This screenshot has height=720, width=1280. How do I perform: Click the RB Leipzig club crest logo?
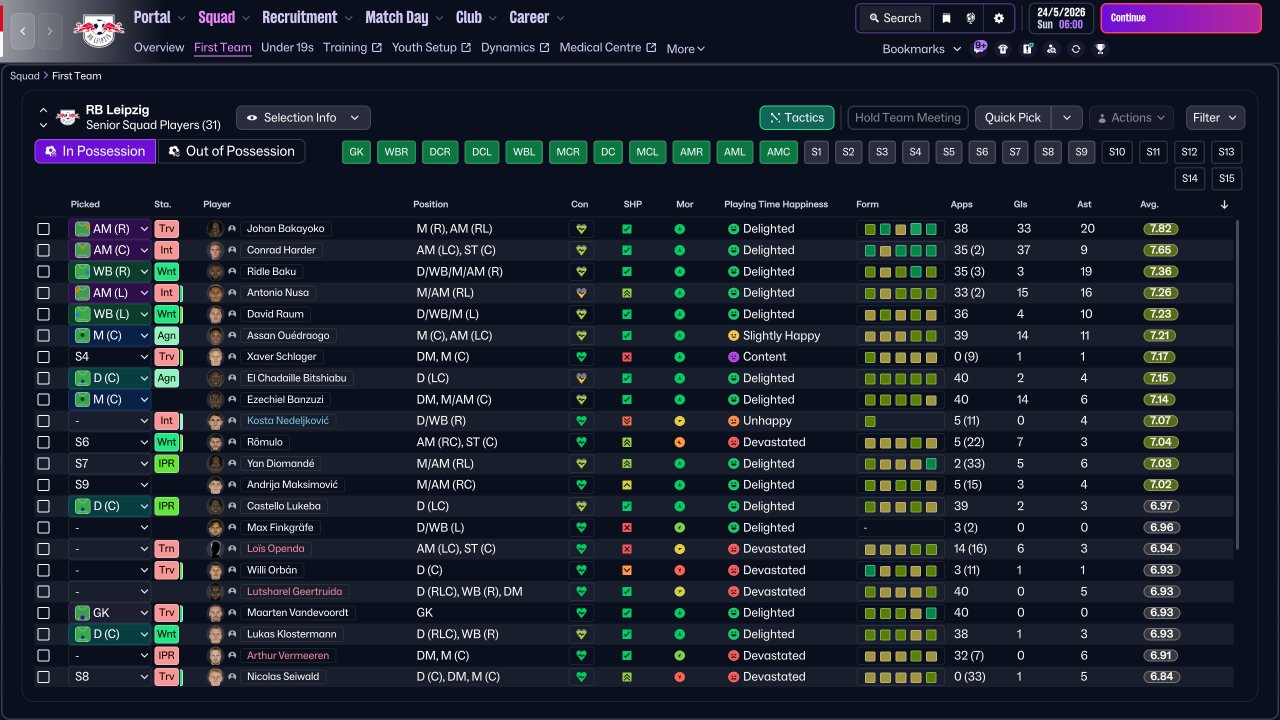pyautogui.click(x=98, y=30)
